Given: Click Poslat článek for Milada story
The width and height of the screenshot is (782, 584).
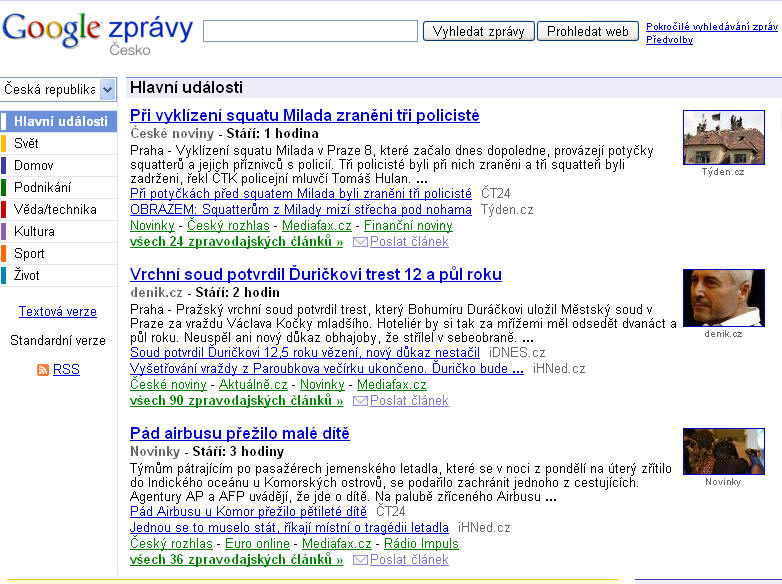Looking at the screenshot, I should pos(409,242).
